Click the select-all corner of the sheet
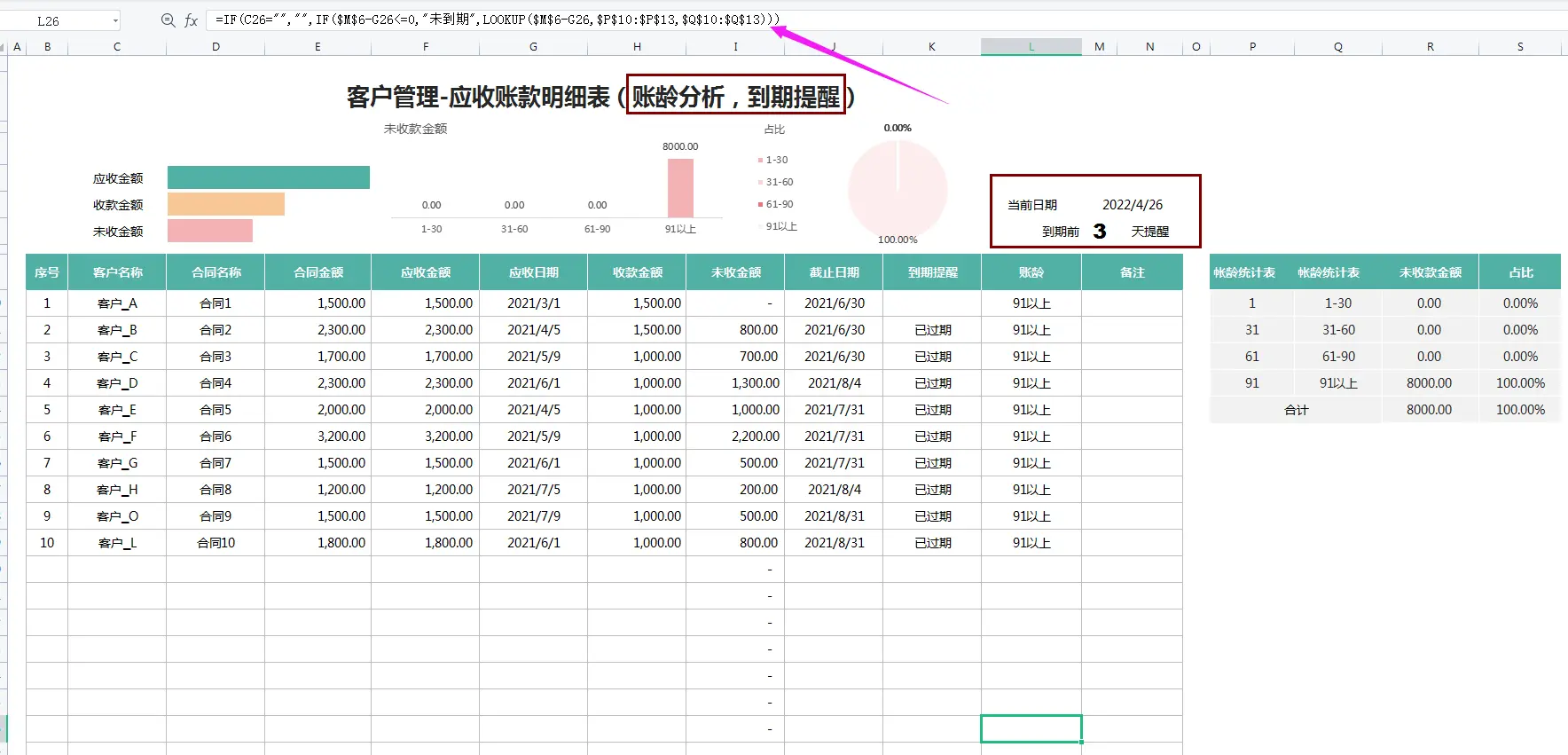The image size is (1568, 755). tap(4, 47)
